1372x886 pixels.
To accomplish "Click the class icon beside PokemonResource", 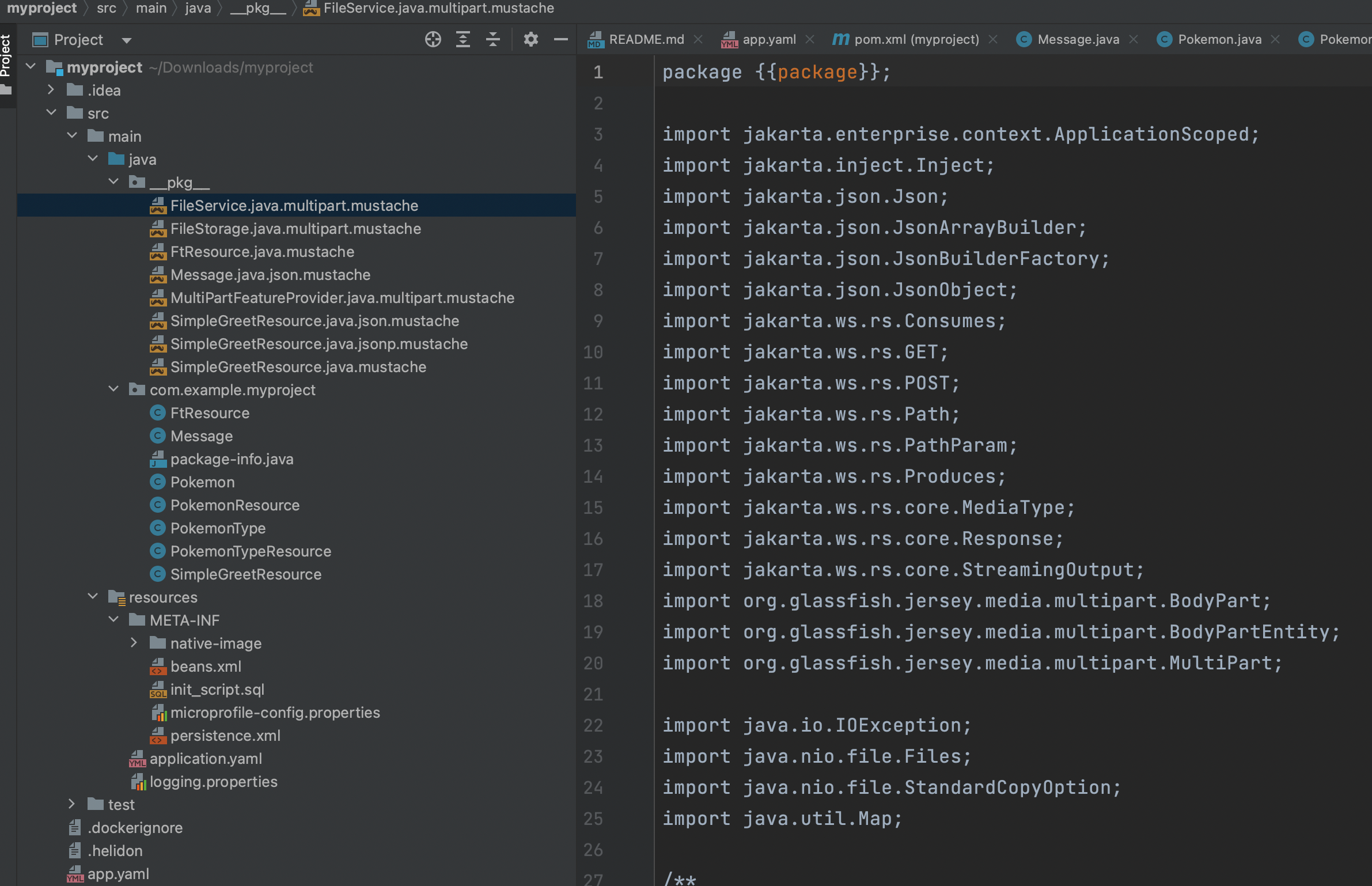I will click(x=158, y=505).
